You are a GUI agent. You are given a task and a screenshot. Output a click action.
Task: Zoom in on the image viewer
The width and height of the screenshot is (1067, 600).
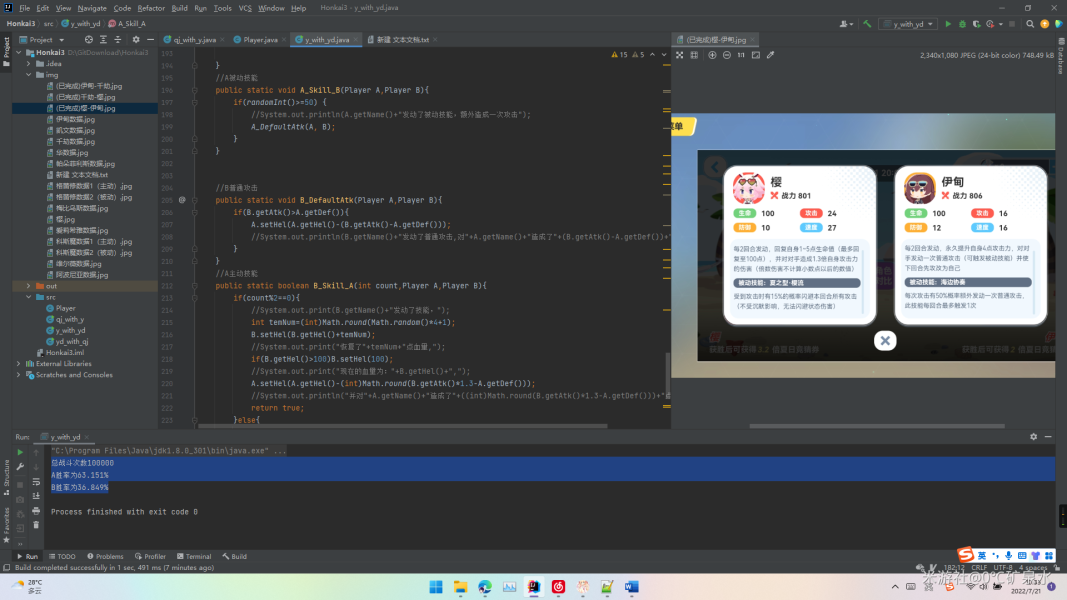pyautogui.click(x=712, y=55)
